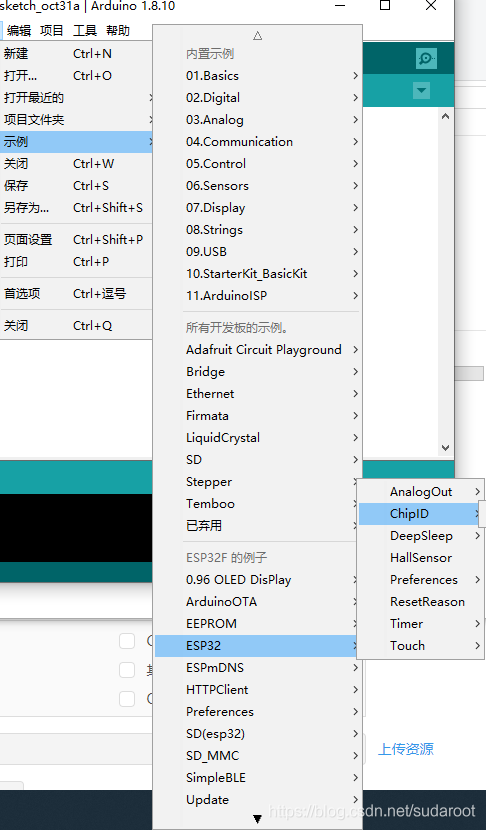Expand 04.Communication examples
The height and width of the screenshot is (830, 486).
[x=258, y=142]
